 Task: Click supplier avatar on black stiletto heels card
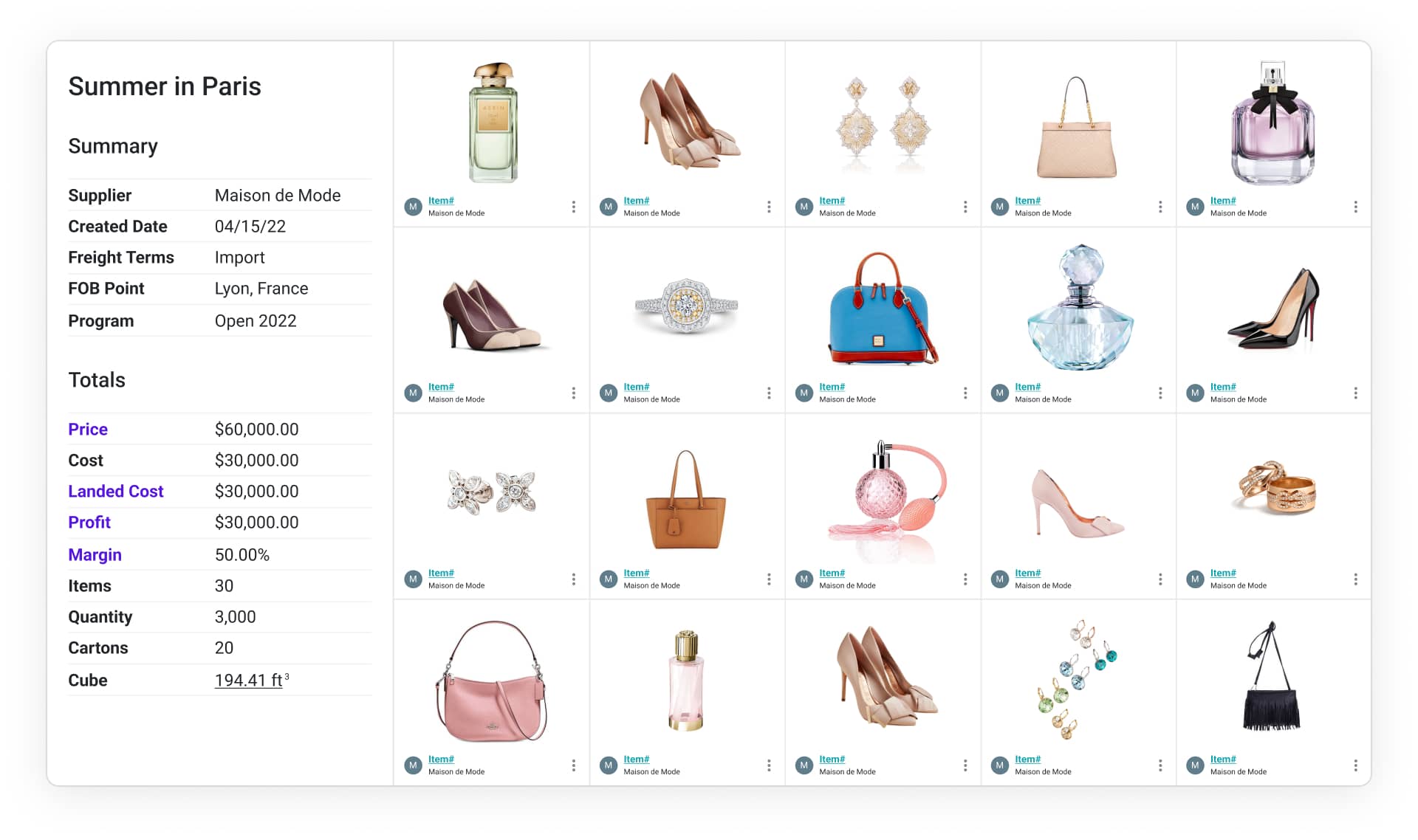1195,393
